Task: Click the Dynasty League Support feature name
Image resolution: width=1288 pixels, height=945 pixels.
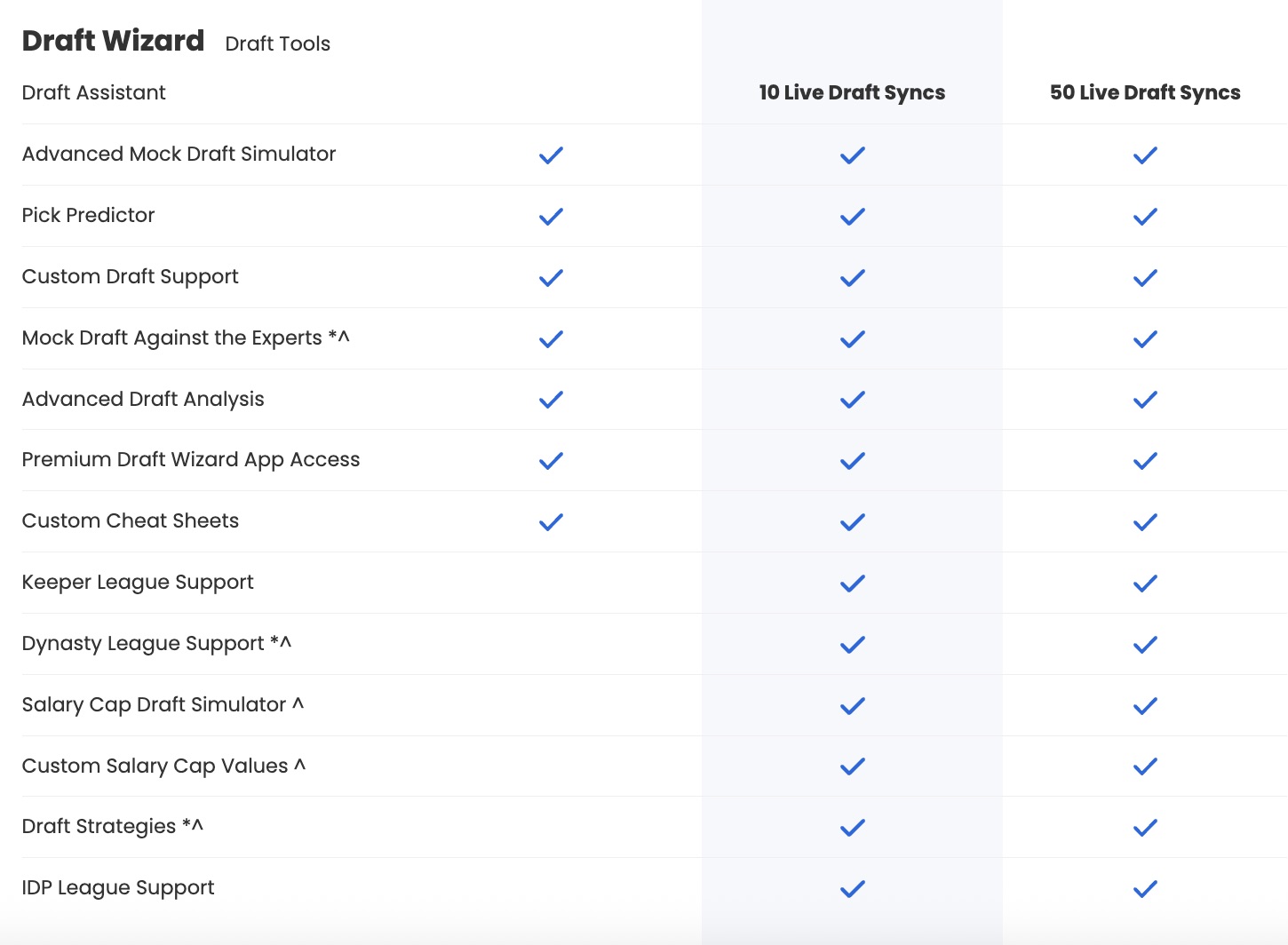Action: 156,644
